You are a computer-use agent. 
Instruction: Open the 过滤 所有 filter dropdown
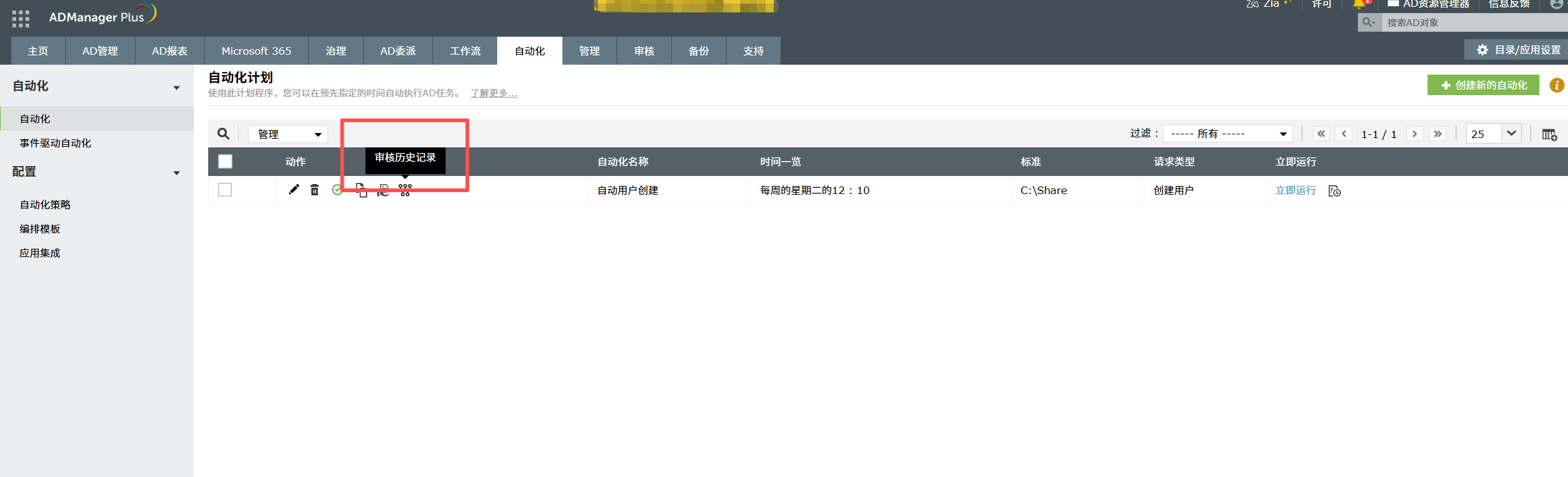coord(1227,134)
